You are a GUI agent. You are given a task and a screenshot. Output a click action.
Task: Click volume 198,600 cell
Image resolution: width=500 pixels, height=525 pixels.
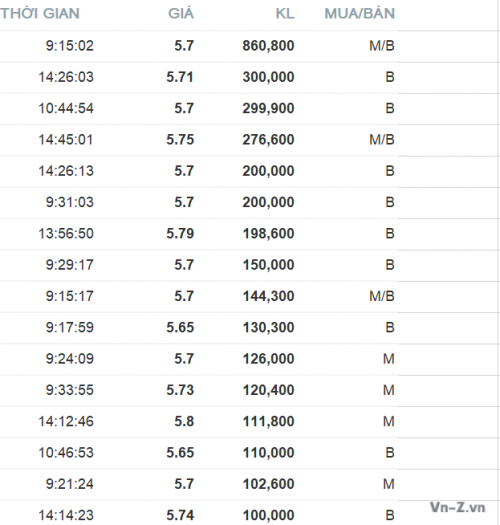click(x=268, y=234)
